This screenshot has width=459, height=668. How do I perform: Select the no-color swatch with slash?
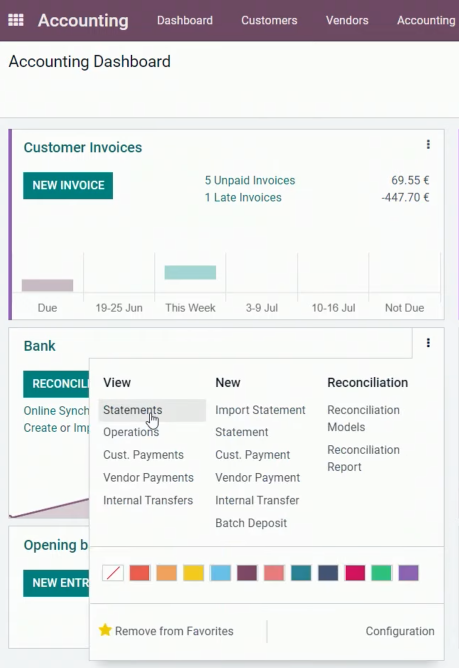point(113,573)
